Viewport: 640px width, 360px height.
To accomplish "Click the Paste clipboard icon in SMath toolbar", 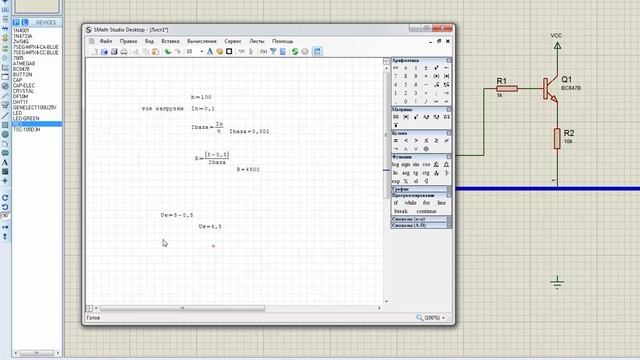I will [x=156, y=51].
